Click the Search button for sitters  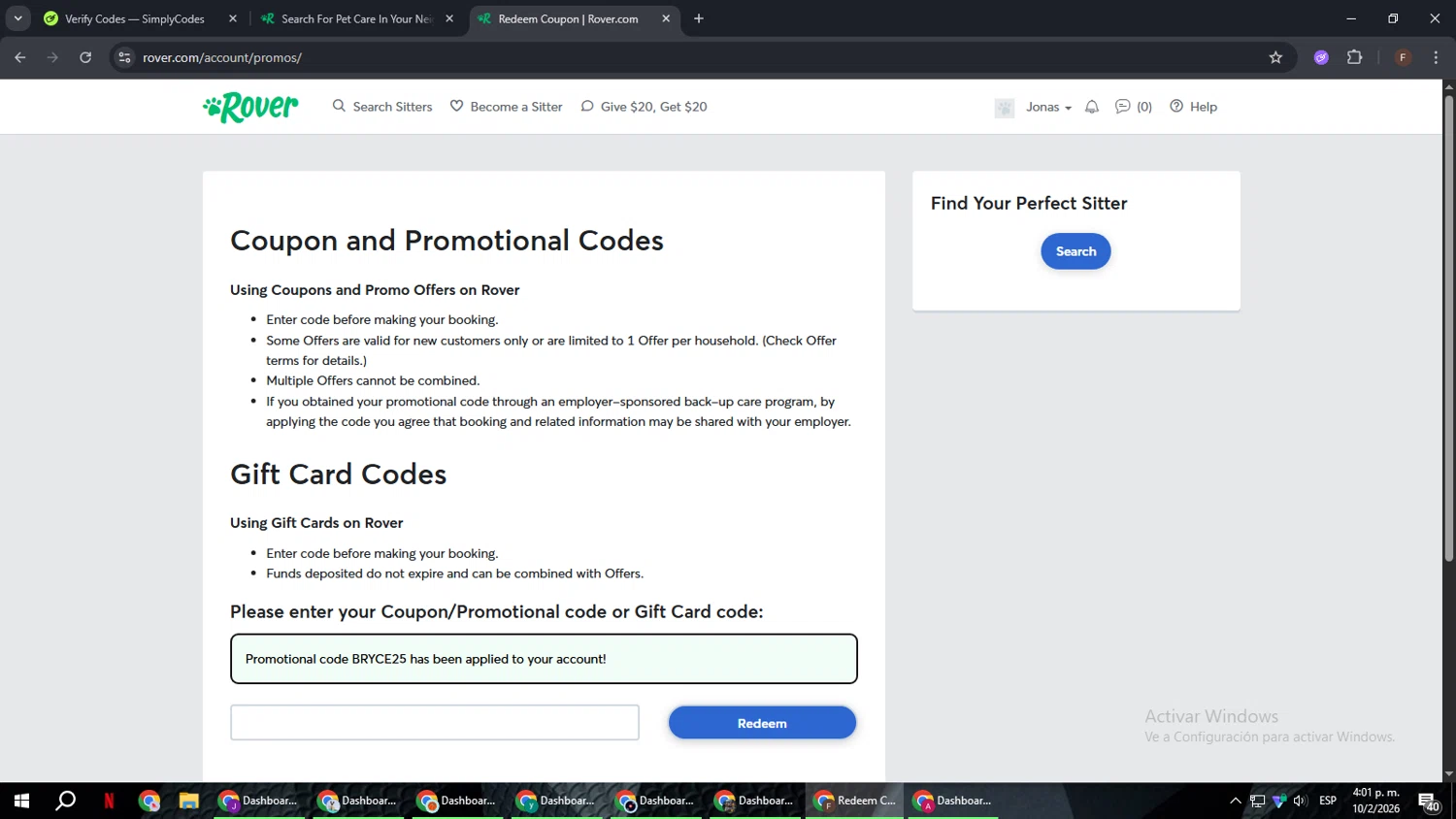click(1075, 251)
